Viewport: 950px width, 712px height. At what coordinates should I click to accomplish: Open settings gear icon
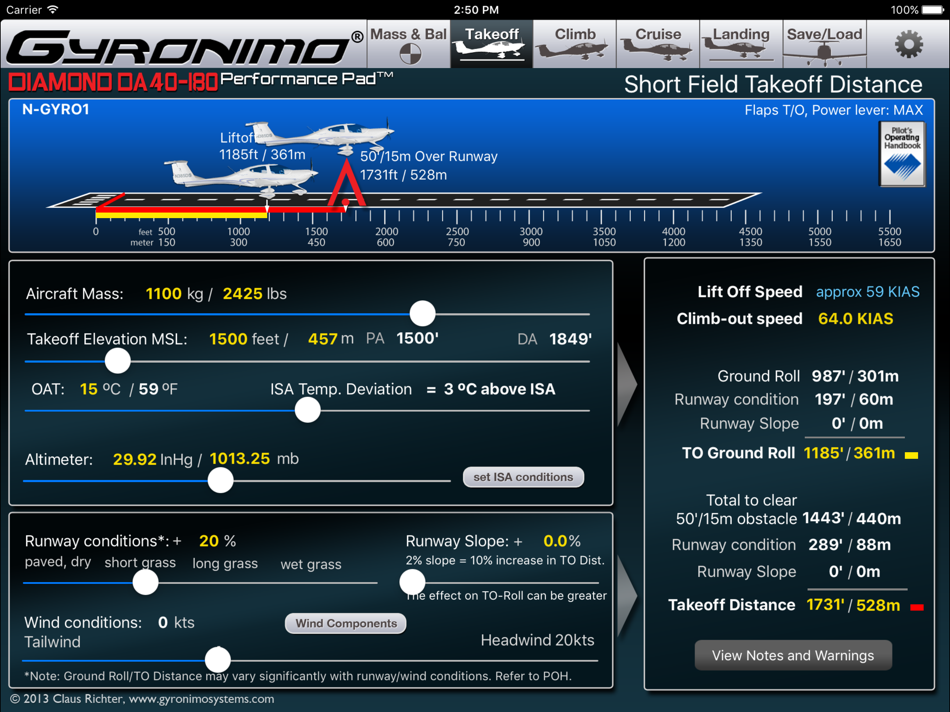pos(908,44)
